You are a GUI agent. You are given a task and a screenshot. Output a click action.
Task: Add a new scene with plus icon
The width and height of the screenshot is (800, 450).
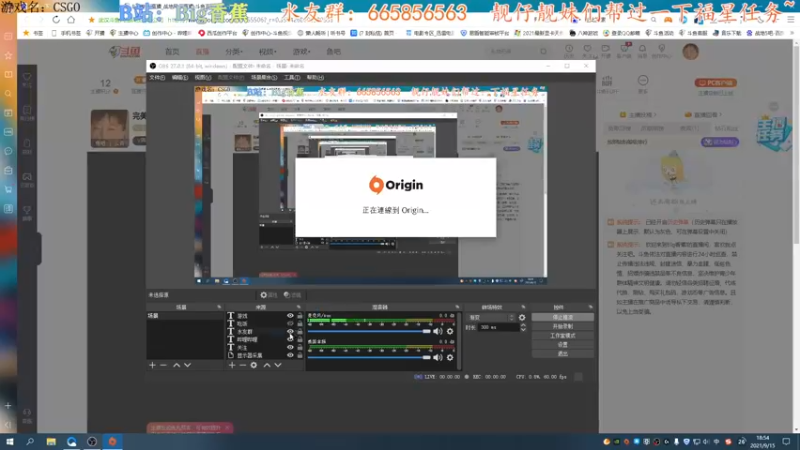tap(152, 365)
